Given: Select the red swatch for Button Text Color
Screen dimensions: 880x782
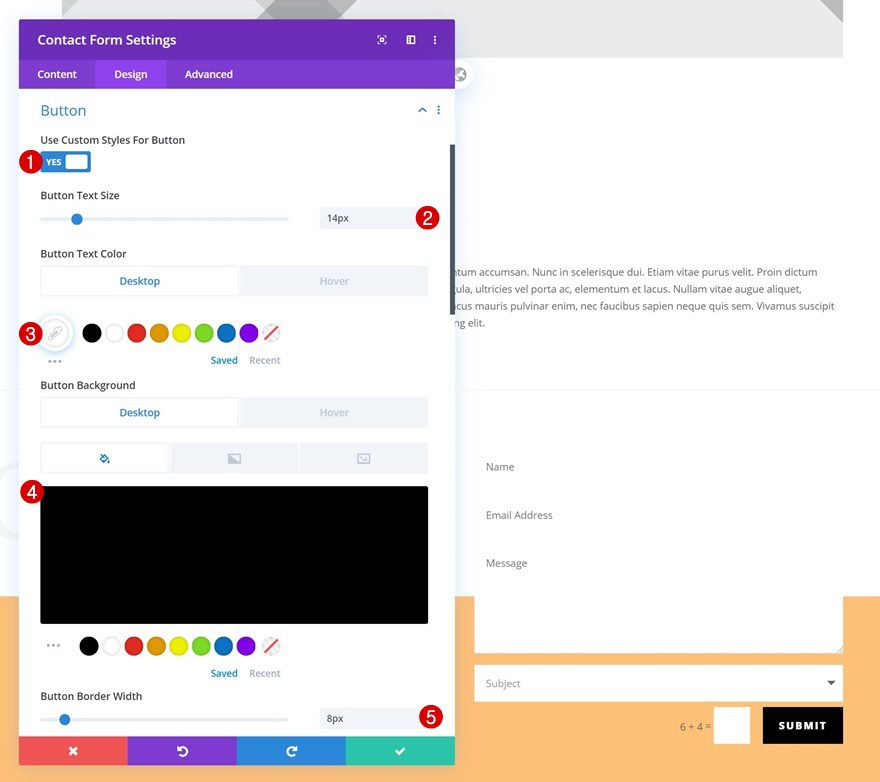Looking at the screenshot, I should [x=136, y=332].
